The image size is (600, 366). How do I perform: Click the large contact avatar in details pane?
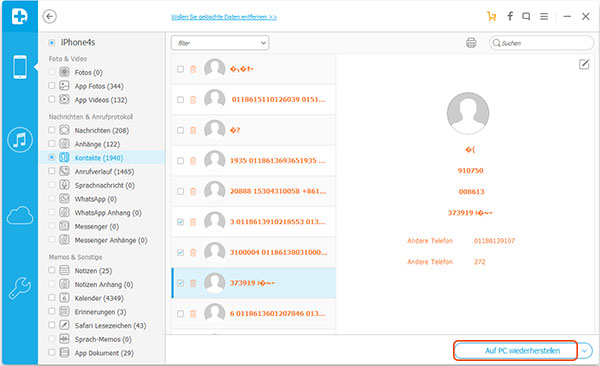pos(468,113)
